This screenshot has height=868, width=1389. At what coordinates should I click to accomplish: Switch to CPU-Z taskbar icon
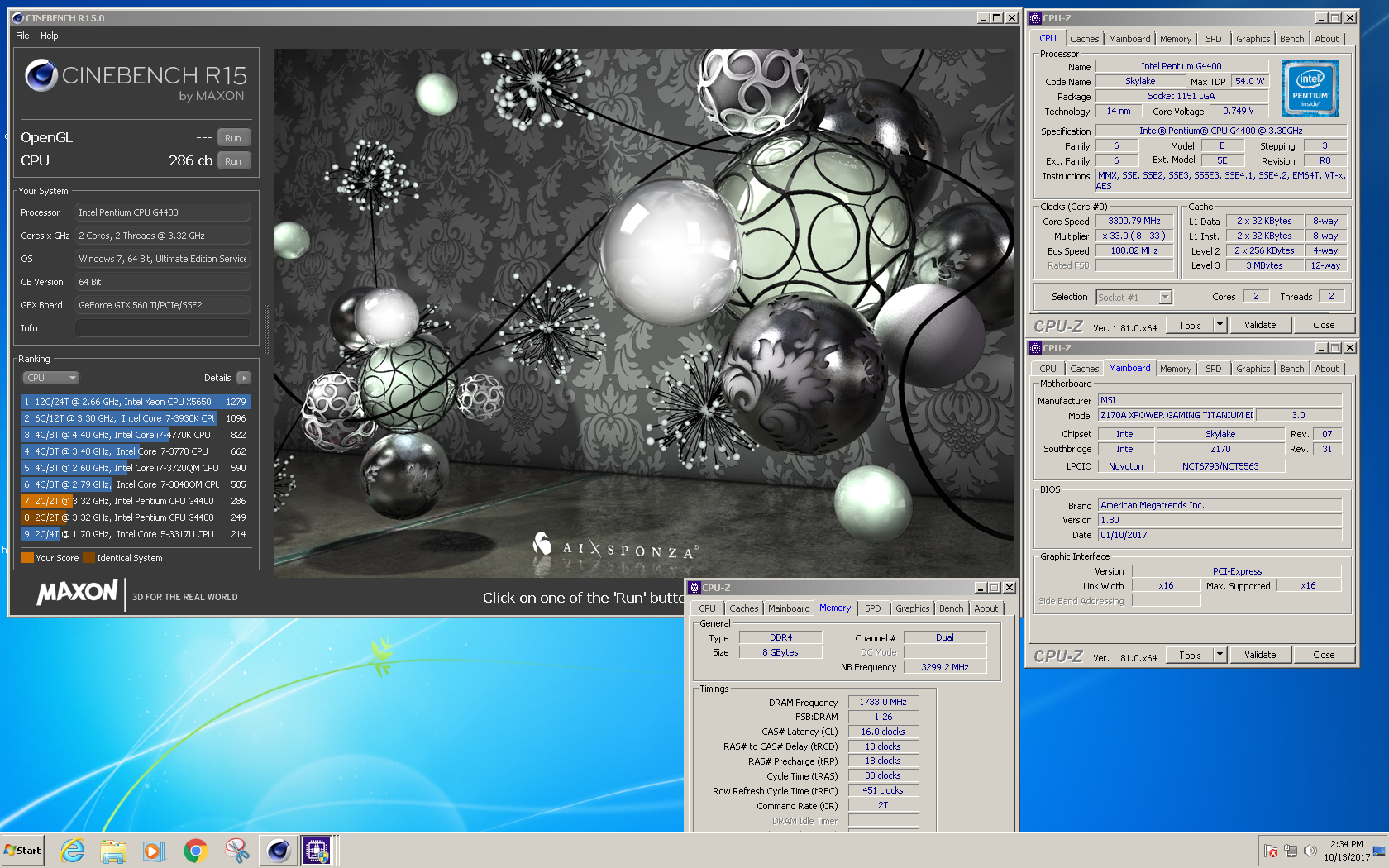tap(317, 851)
